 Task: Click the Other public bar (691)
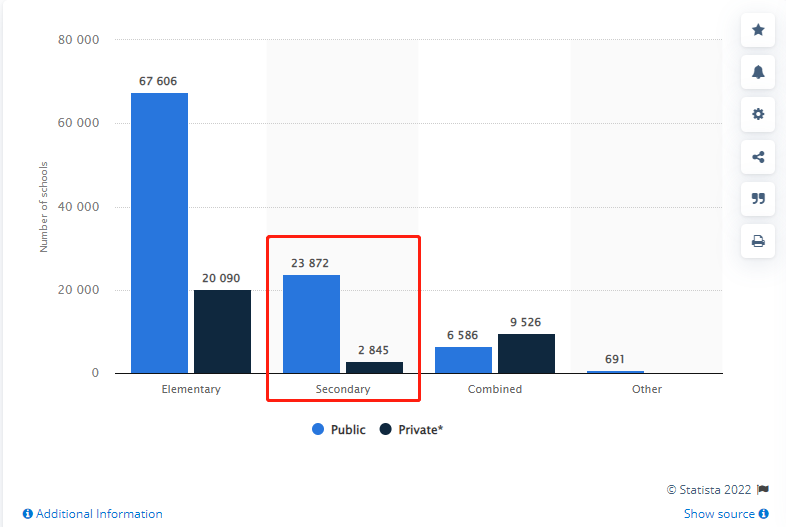click(615, 372)
